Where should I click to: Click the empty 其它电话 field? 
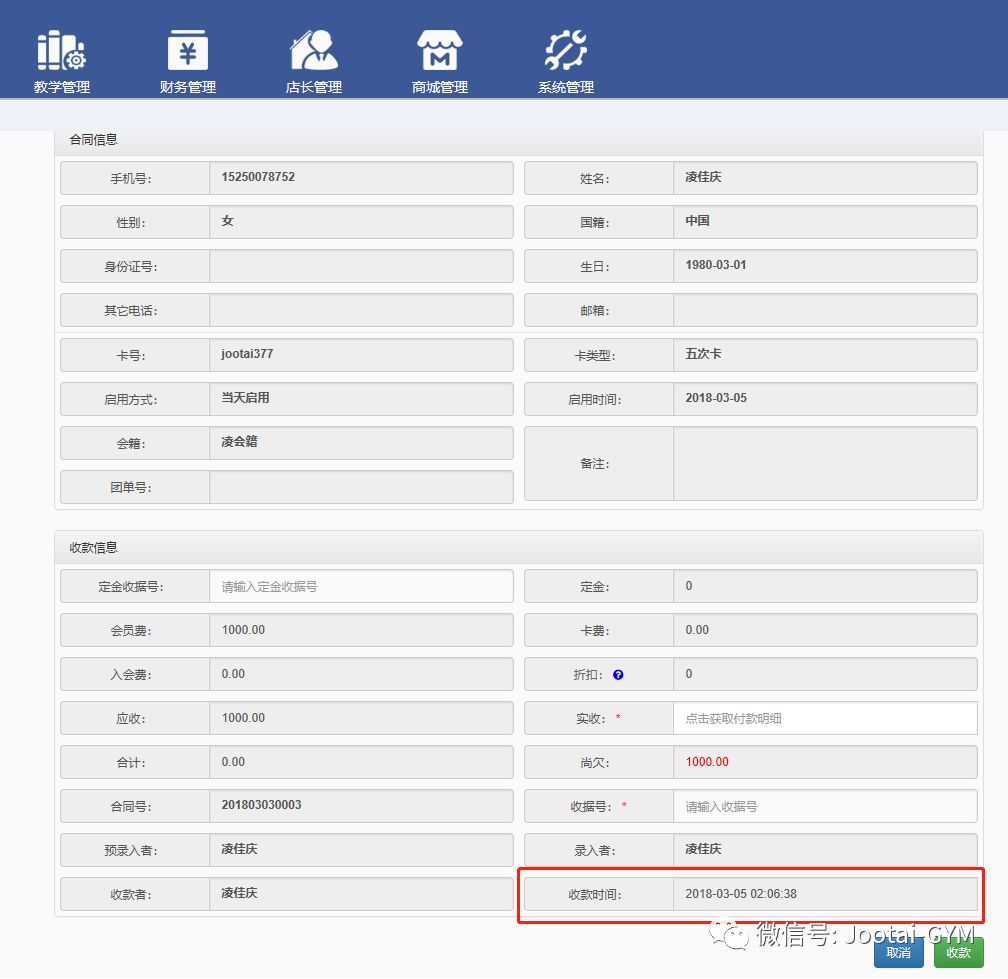361,310
